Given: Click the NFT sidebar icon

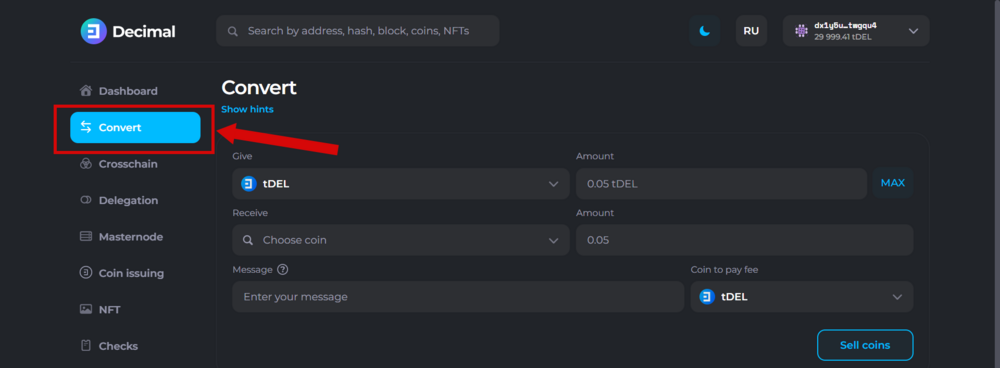Looking at the screenshot, I should 85,309.
